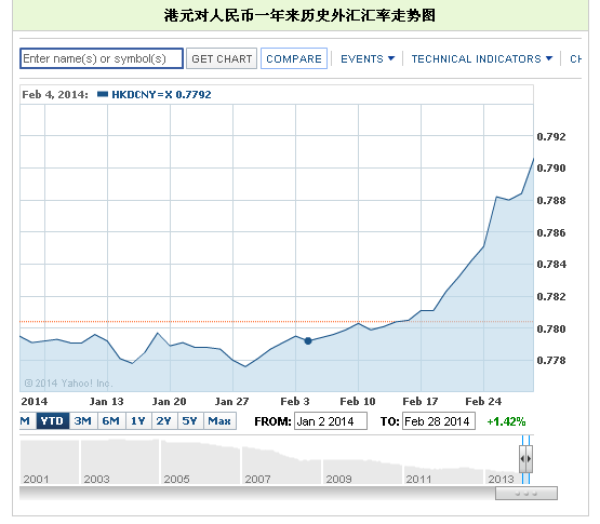Expand the TECHNICAL INDICATORS dropdown
The width and height of the screenshot is (600, 524).
click(x=482, y=59)
